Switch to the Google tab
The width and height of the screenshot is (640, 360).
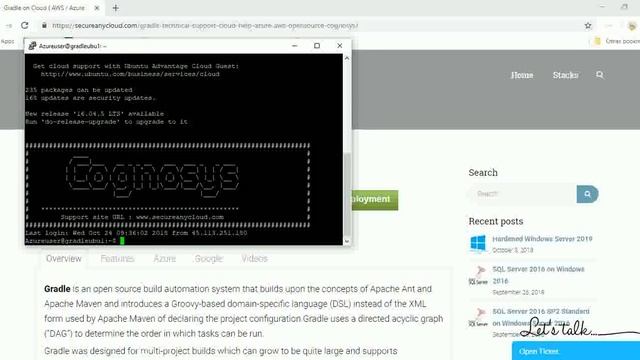click(209, 258)
